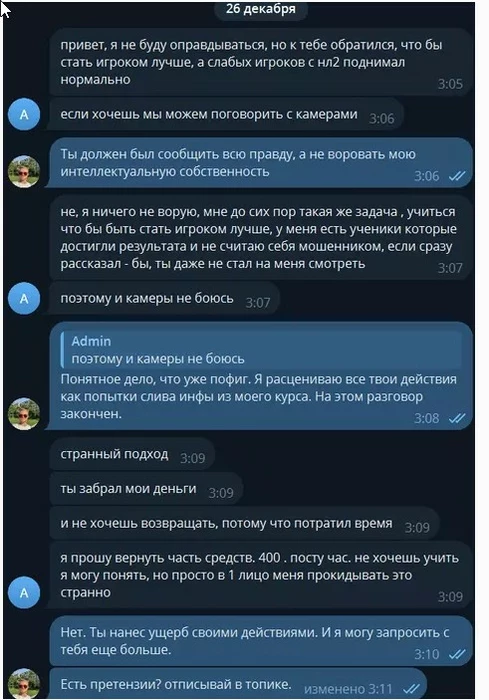Click the message starting 'привет, я не буду оправдываться'
This screenshot has width=489, height=700.
pos(261,62)
